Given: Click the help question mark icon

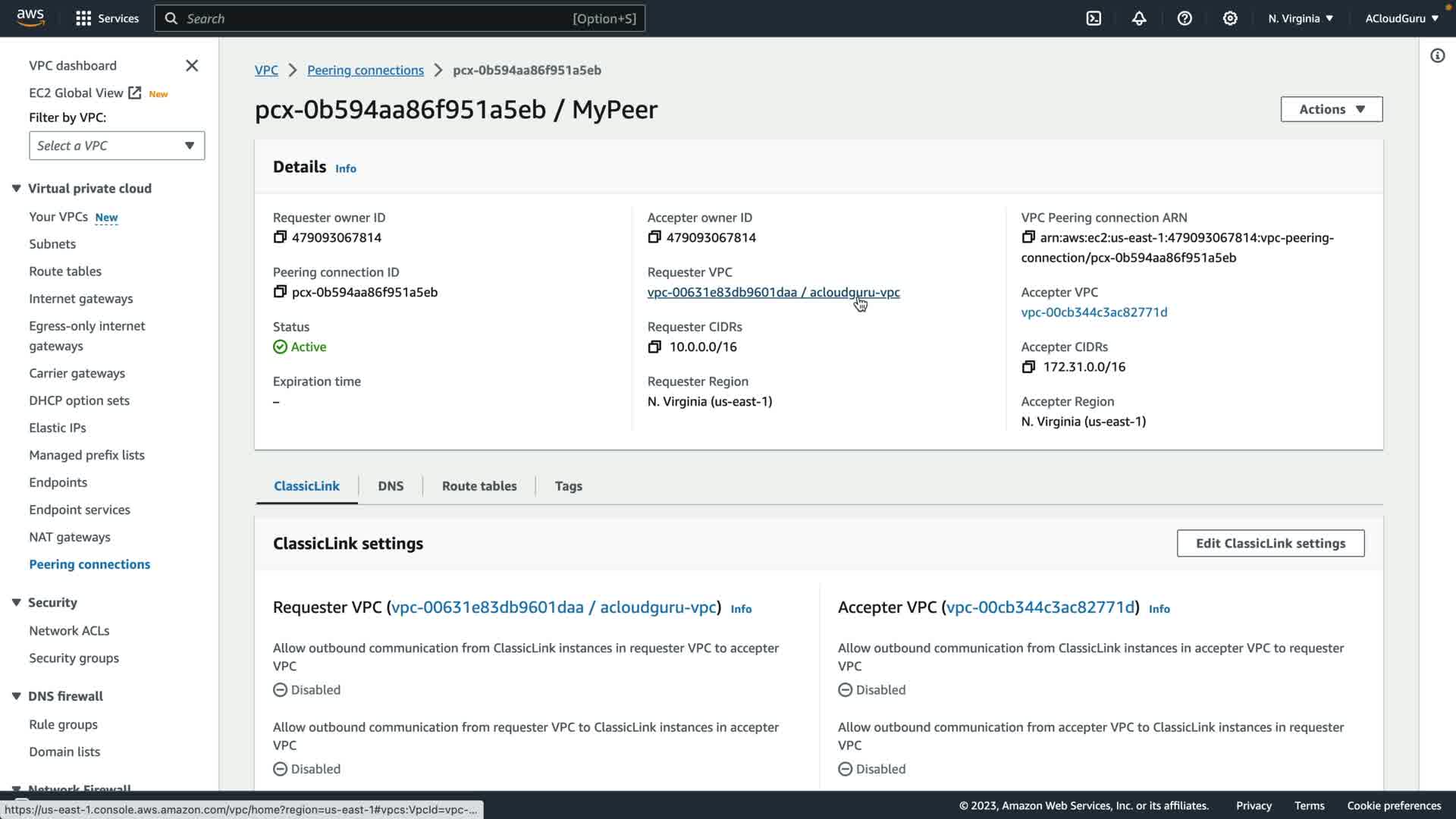Looking at the screenshot, I should [x=1185, y=18].
